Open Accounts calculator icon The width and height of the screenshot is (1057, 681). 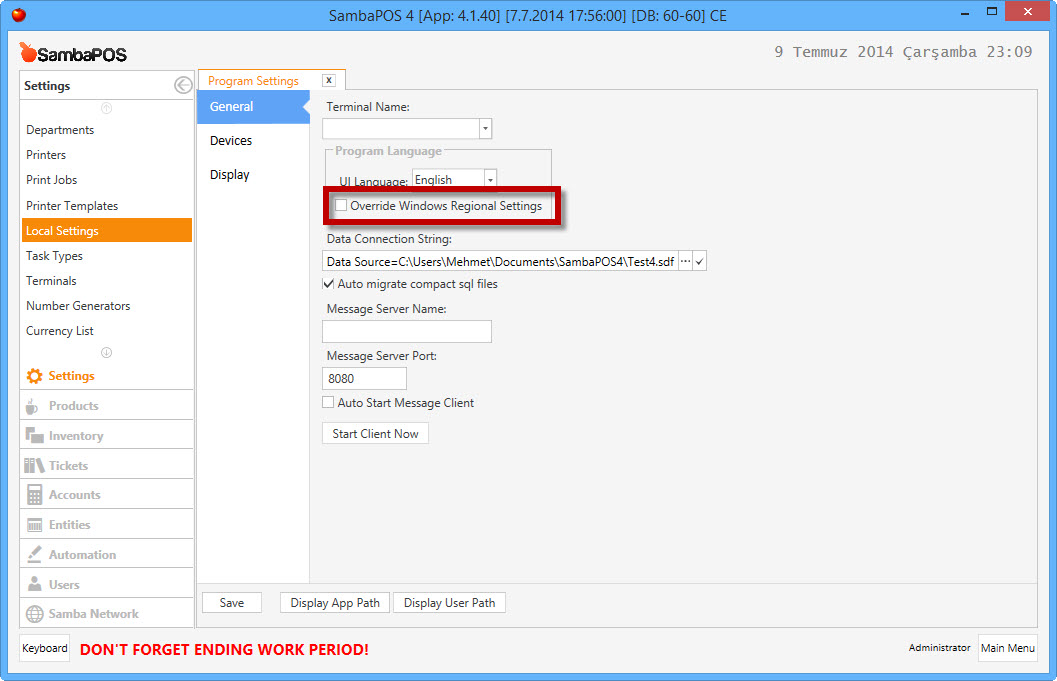[x=34, y=495]
